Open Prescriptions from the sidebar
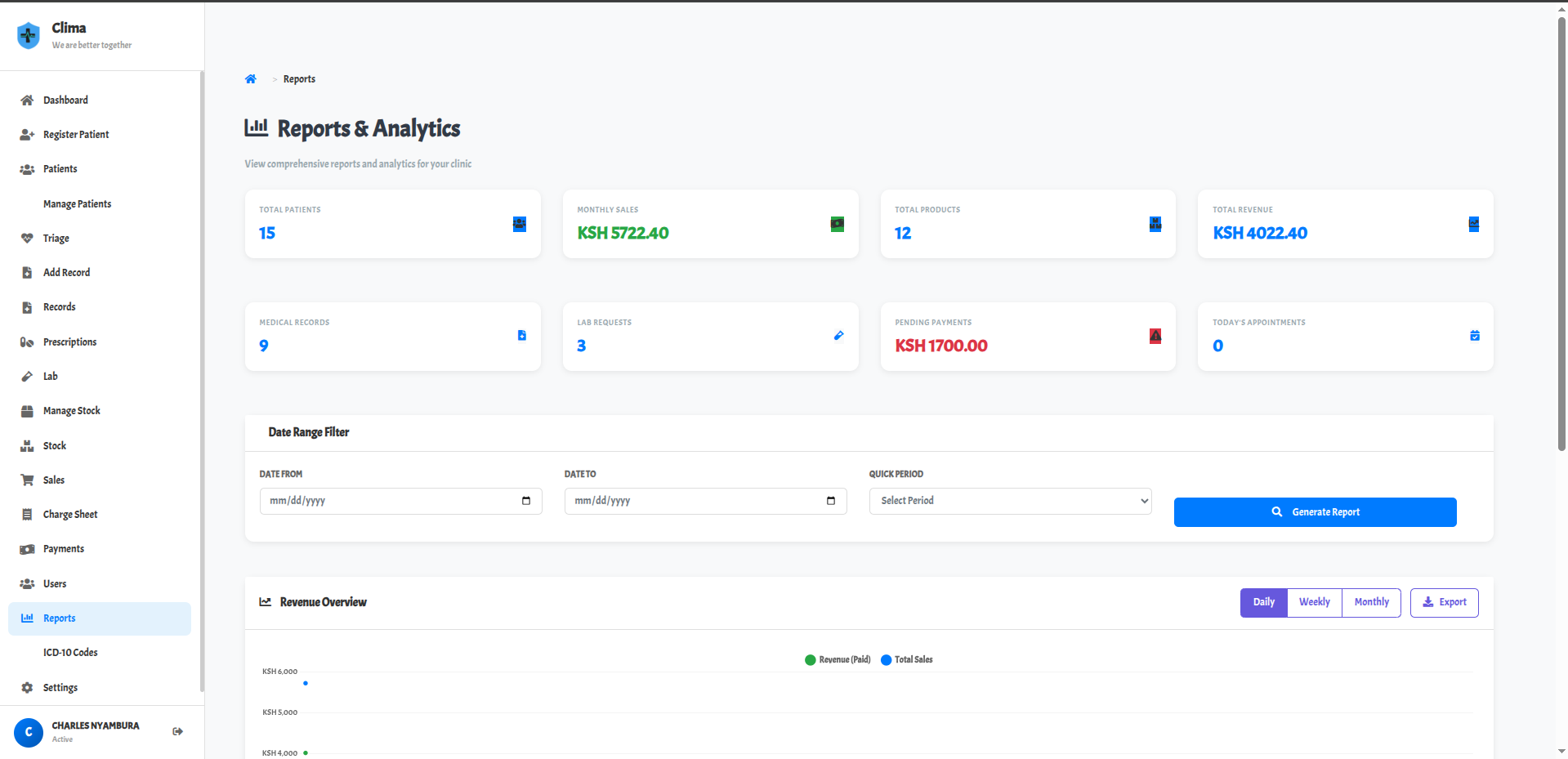 pyautogui.click(x=69, y=342)
